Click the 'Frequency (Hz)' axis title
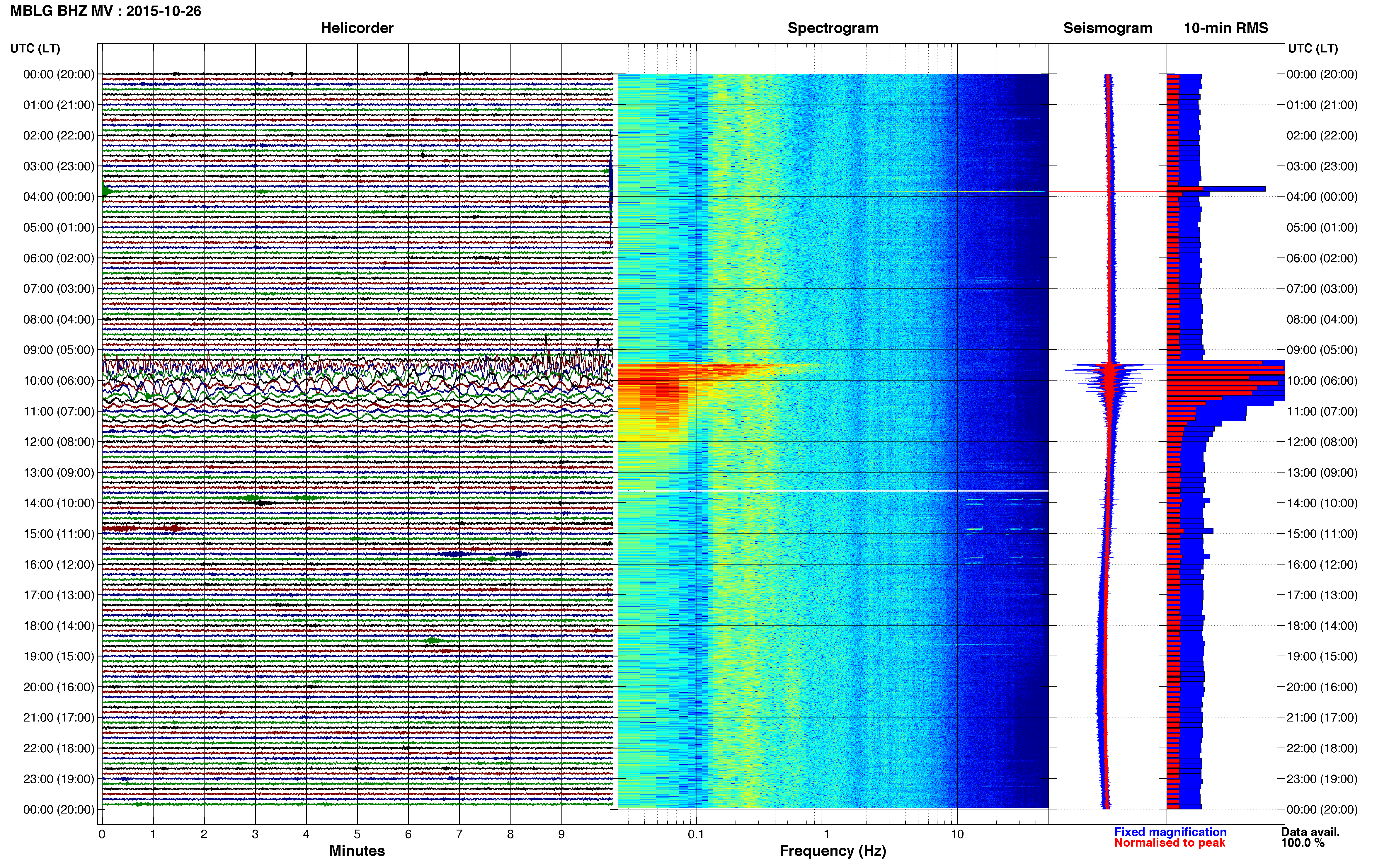The height and width of the screenshot is (868, 1389). pyautogui.click(x=833, y=851)
